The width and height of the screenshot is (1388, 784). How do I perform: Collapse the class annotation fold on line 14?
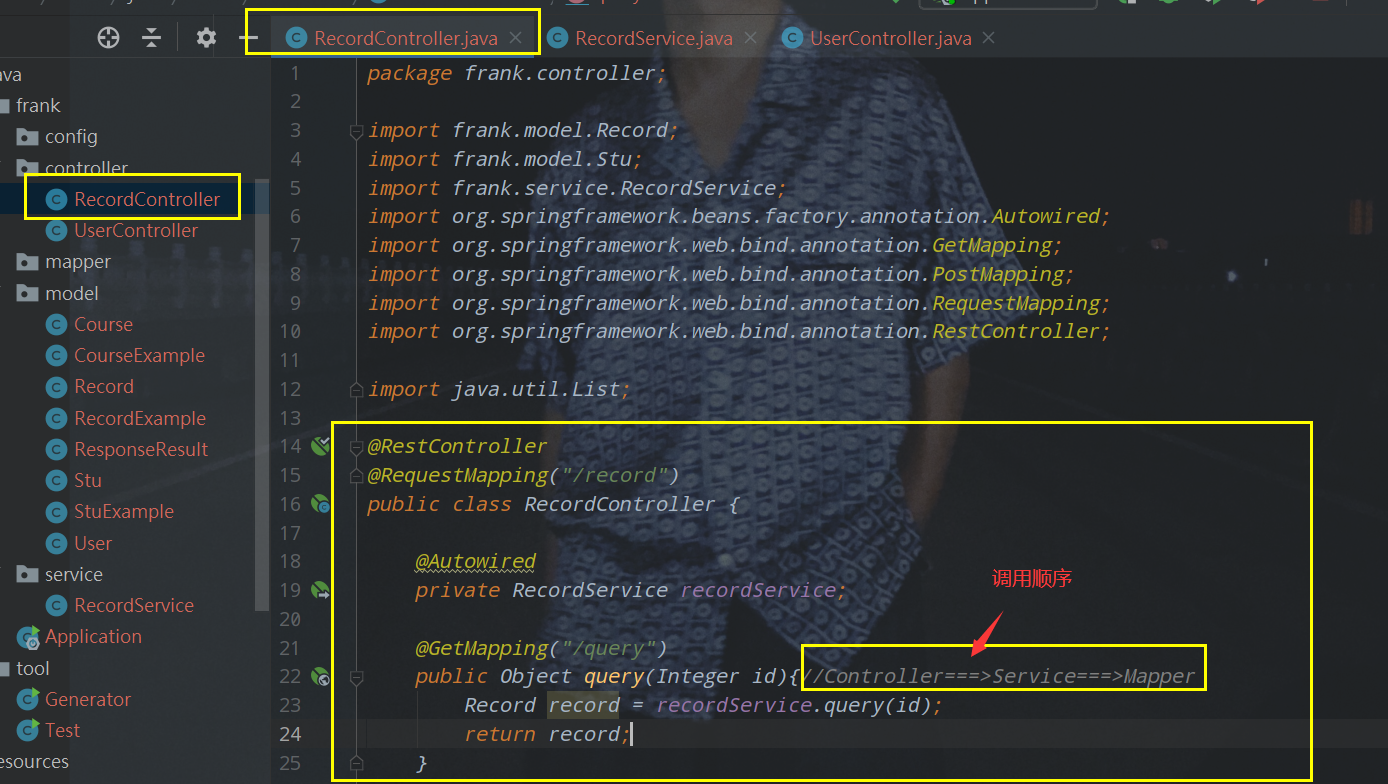click(x=356, y=446)
